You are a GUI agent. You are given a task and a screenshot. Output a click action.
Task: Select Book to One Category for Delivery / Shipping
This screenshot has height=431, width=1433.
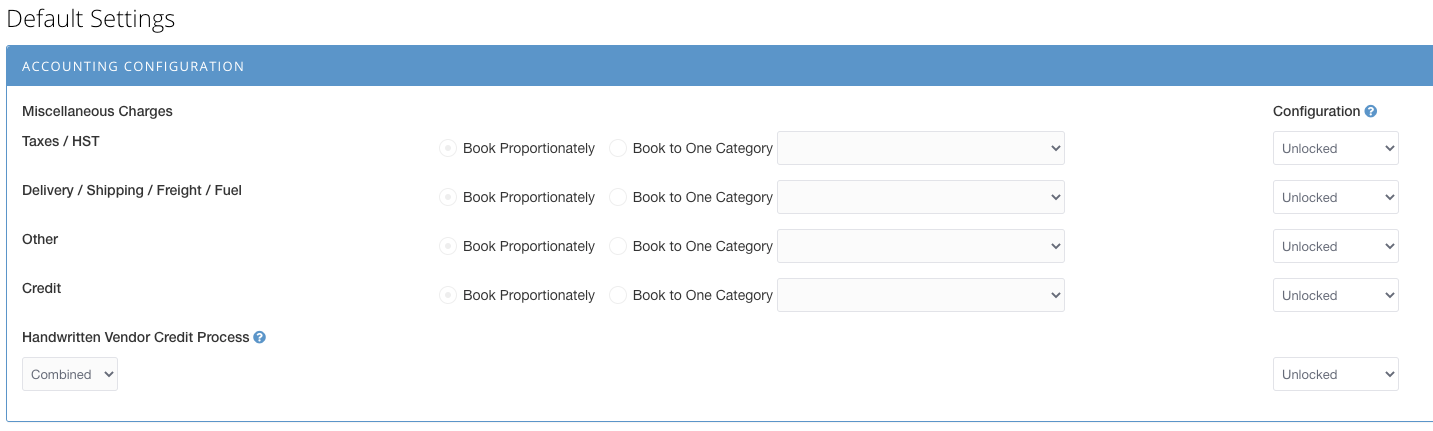618,197
